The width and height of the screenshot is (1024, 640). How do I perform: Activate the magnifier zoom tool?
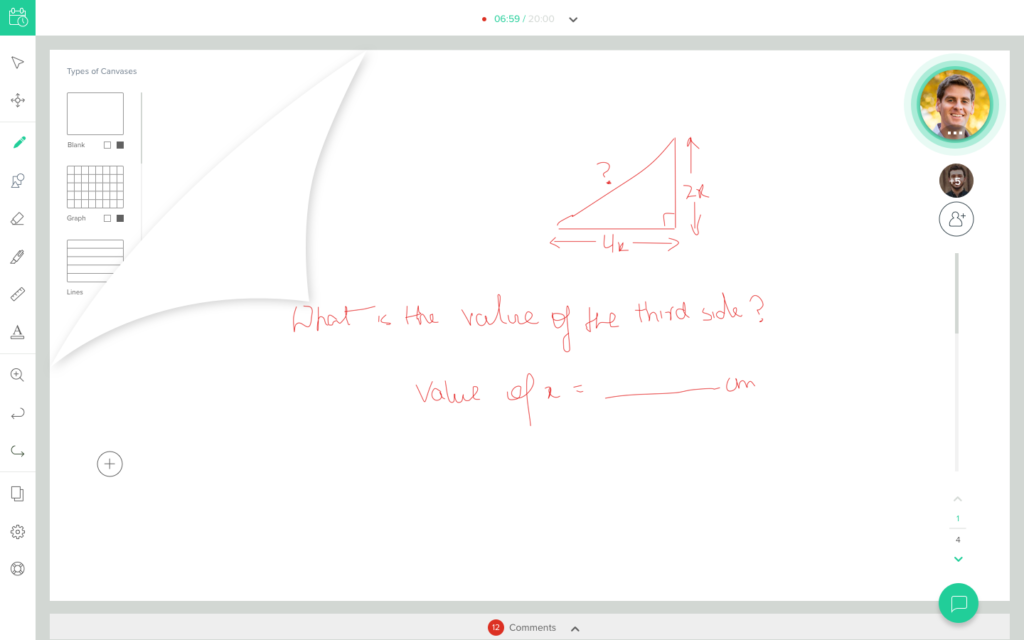coord(17,374)
